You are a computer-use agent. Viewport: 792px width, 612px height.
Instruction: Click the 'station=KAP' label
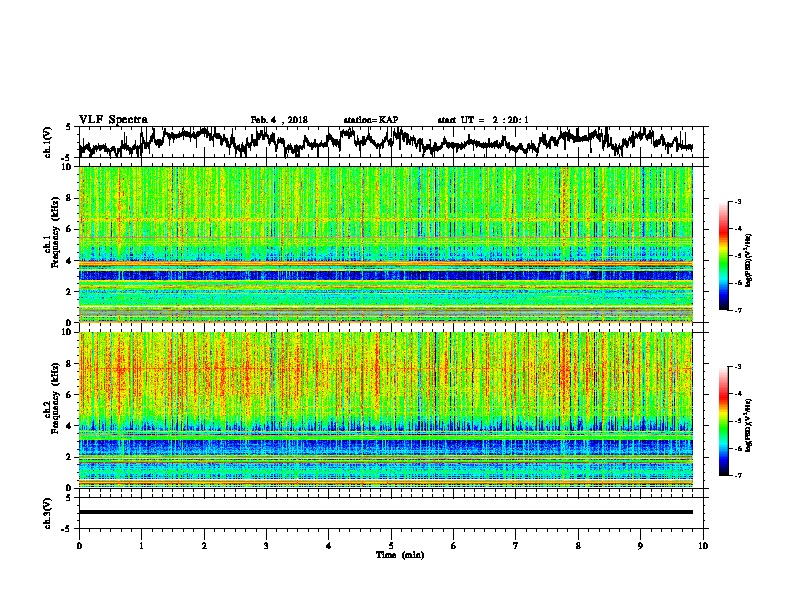(x=371, y=120)
